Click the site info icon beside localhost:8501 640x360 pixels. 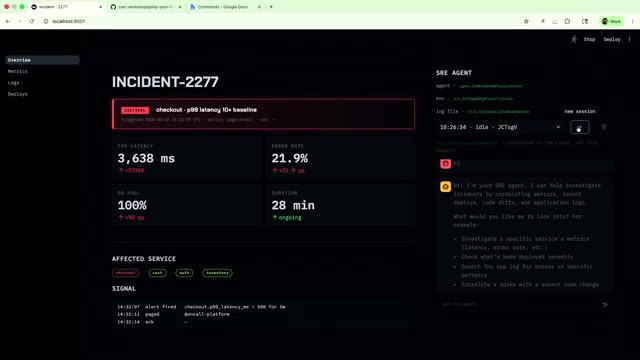click(x=46, y=21)
